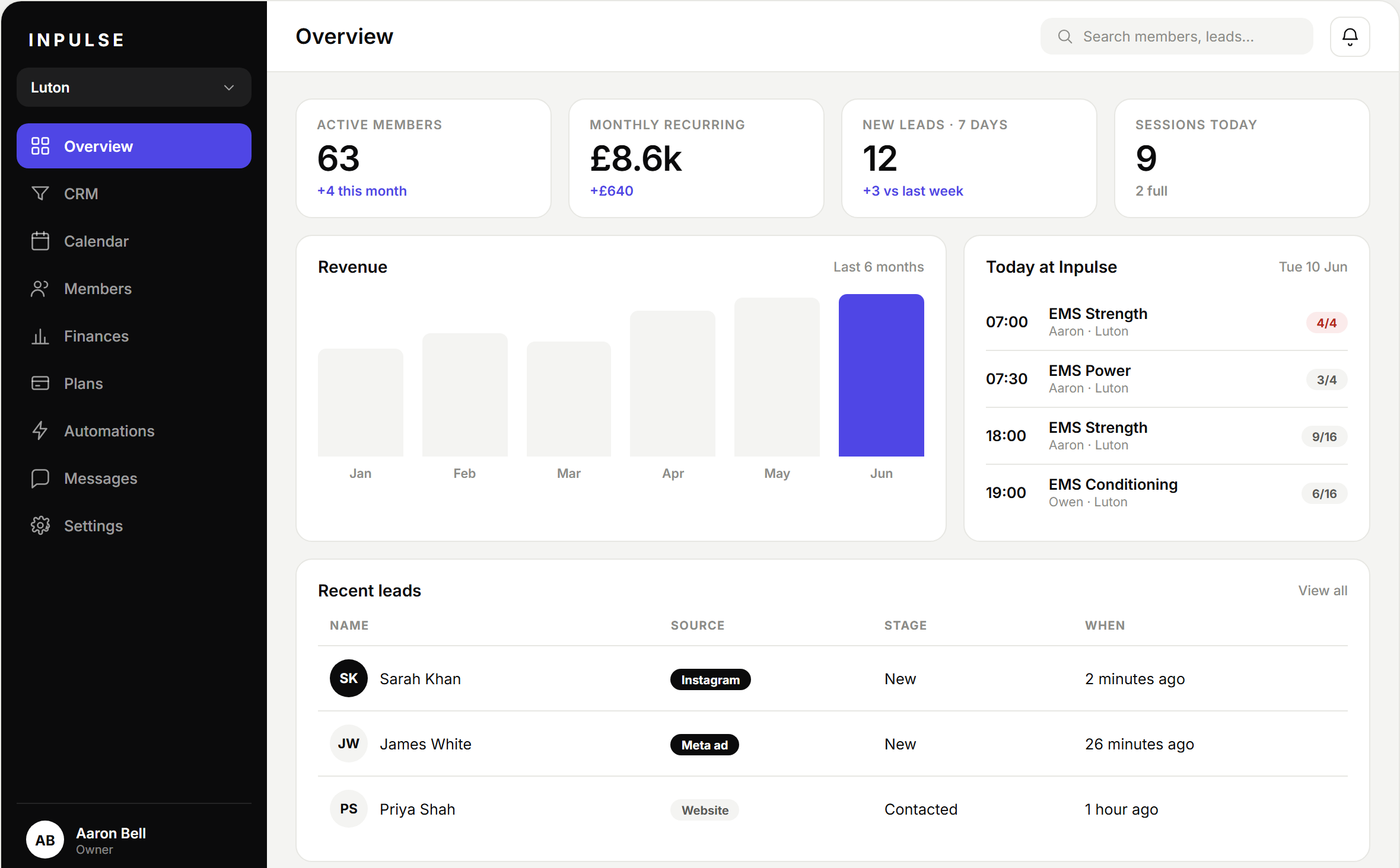
Task: Click the 1 hour ago cell
Action: pyautogui.click(x=1121, y=809)
